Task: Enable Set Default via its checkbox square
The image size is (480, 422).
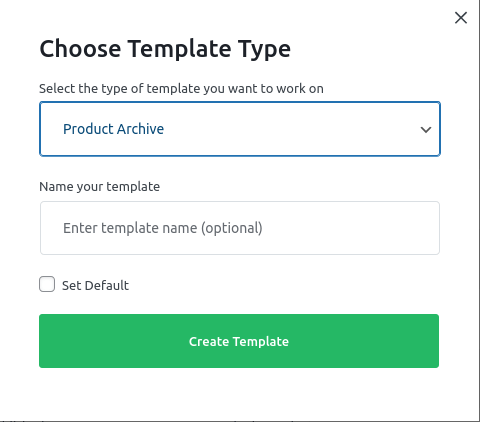Action: pyautogui.click(x=47, y=284)
